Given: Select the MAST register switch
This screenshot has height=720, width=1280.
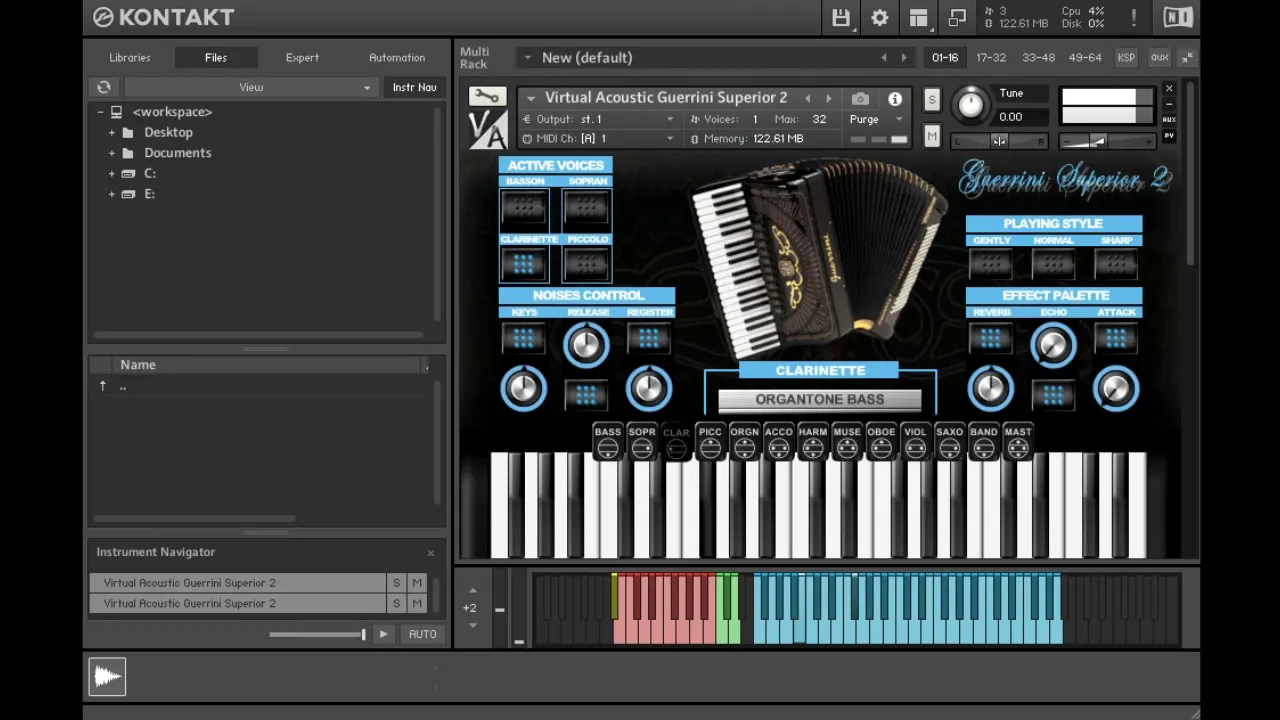Looking at the screenshot, I should [1017, 442].
